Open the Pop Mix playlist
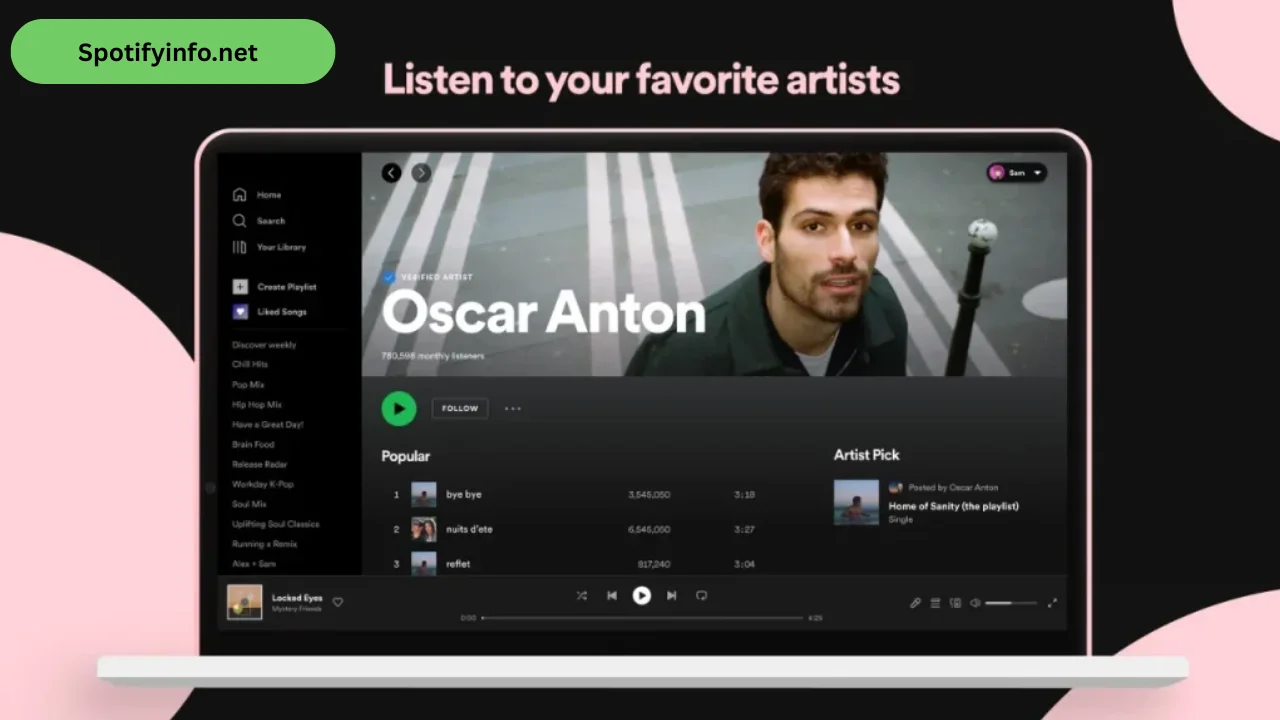Viewport: 1280px width, 720px height. coord(248,385)
